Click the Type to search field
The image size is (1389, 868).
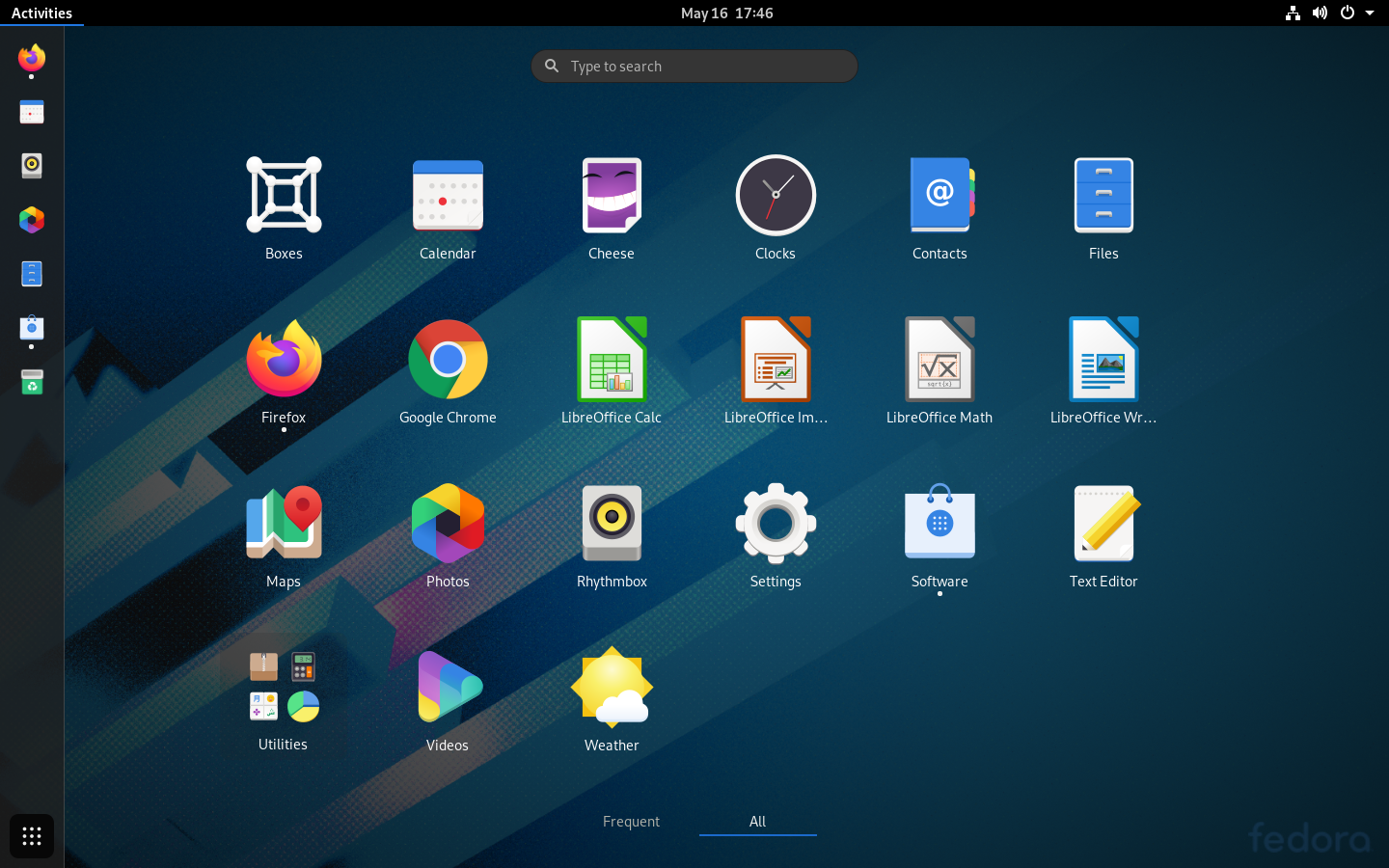(694, 67)
